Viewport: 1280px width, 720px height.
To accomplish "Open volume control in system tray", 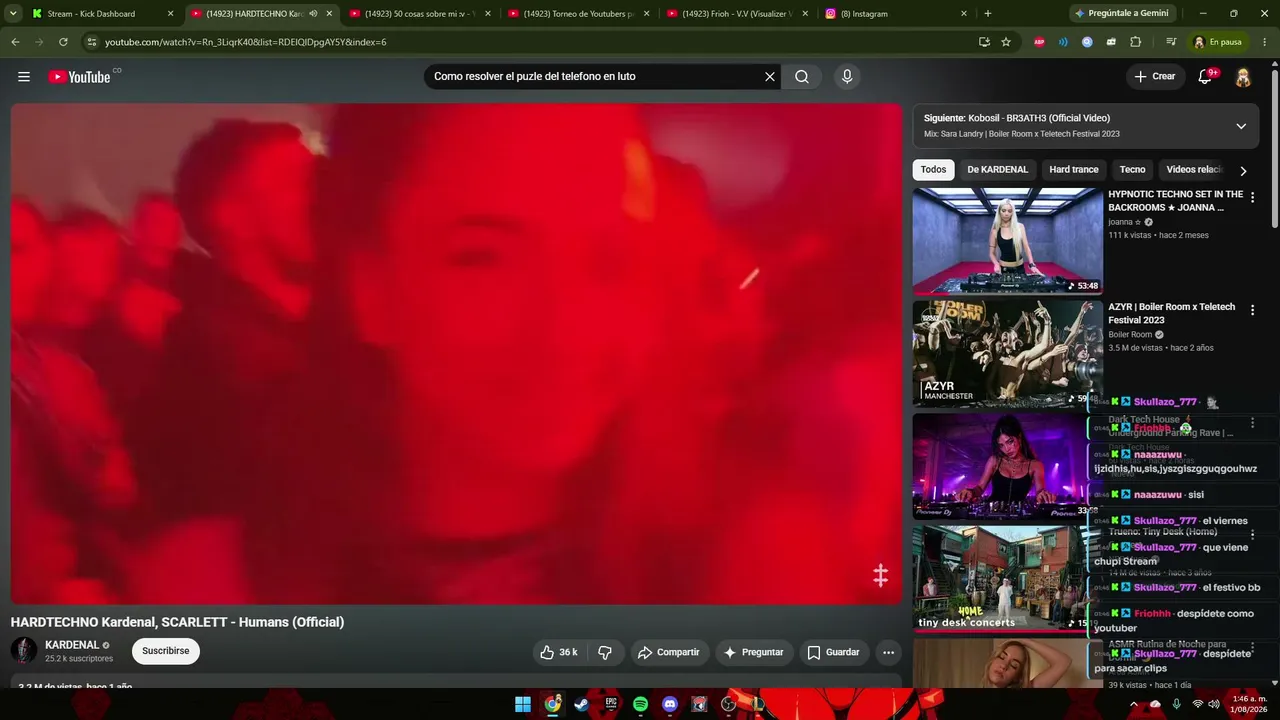I will coord(1214,704).
